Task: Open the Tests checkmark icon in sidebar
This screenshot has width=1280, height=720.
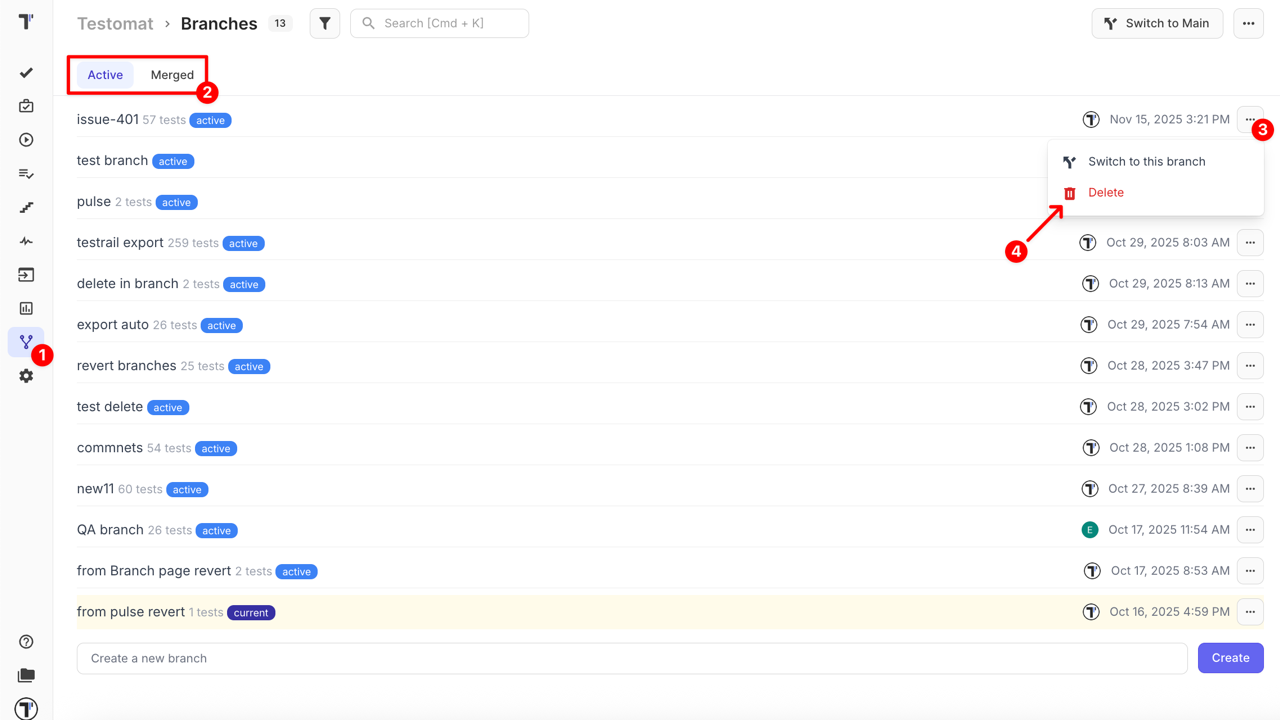Action: coord(26,73)
